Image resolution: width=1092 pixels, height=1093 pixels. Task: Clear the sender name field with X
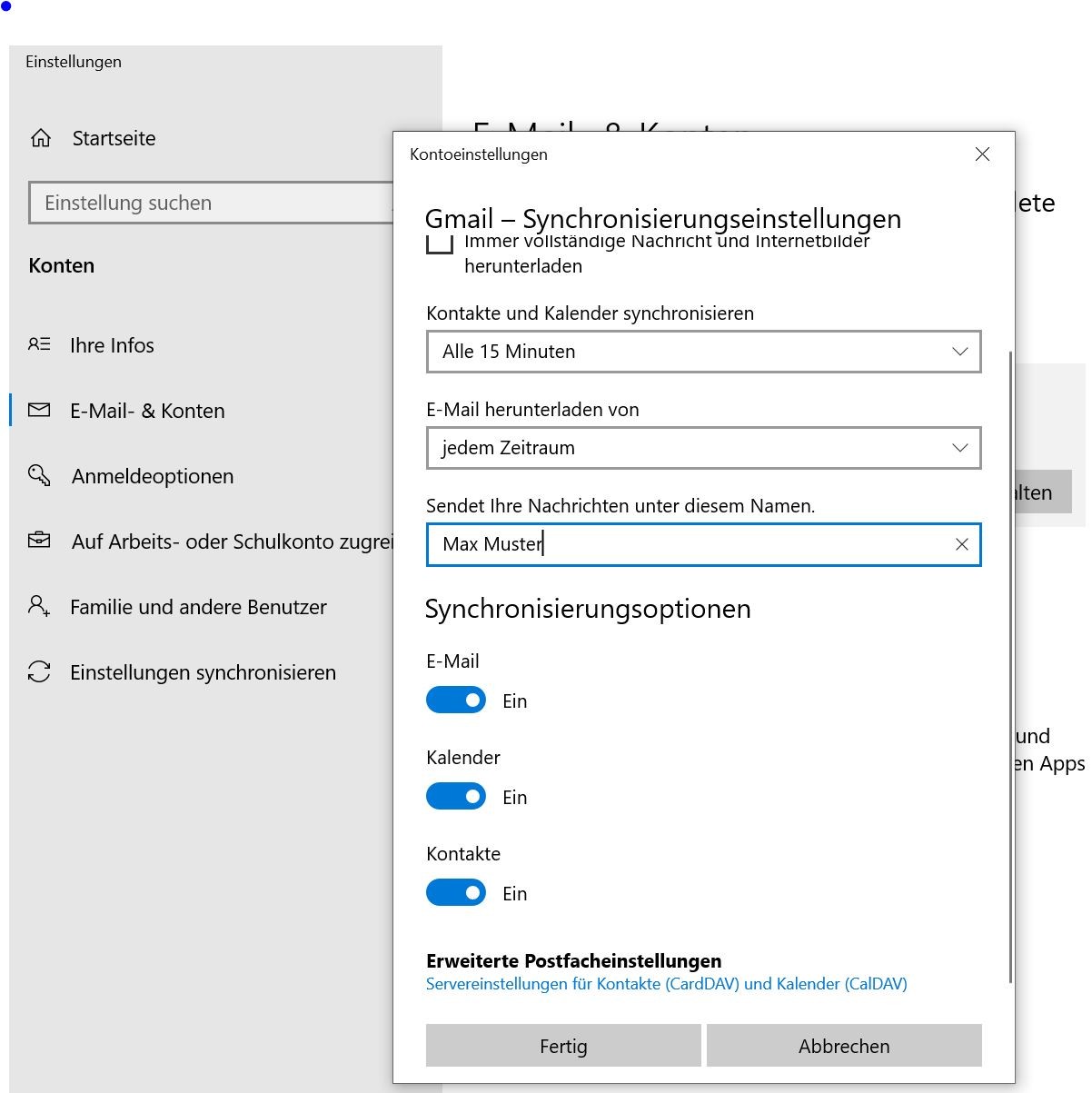click(961, 544)
